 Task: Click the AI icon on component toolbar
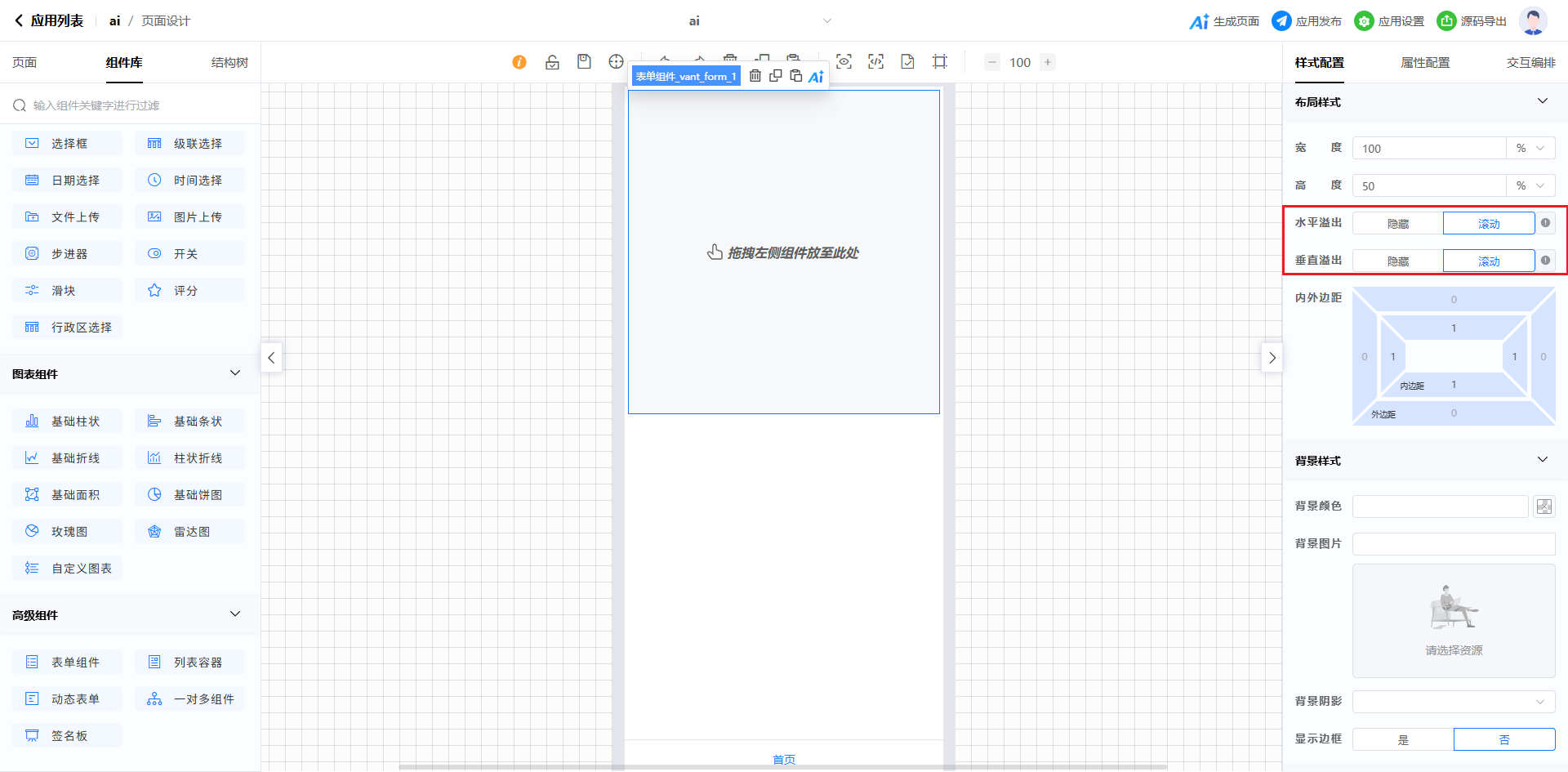[x=816, y=77]
